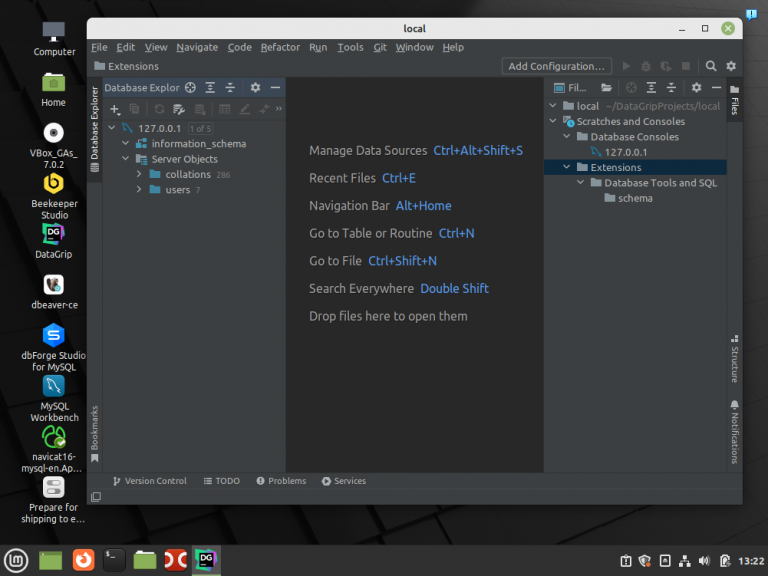Select the 127.0.0.1 console in Files tree
This screenshot has height=576, width=768.
[x=625, y=152]
